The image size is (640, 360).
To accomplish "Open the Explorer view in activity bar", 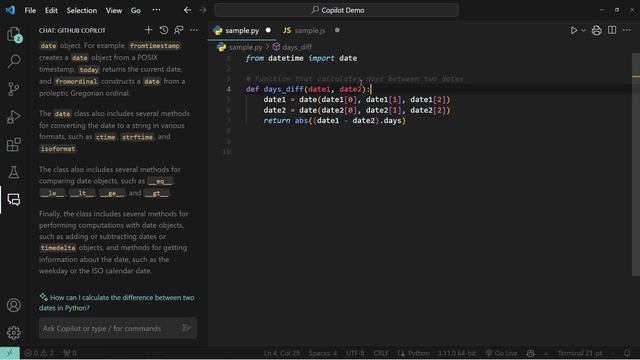I will [14, 34].
